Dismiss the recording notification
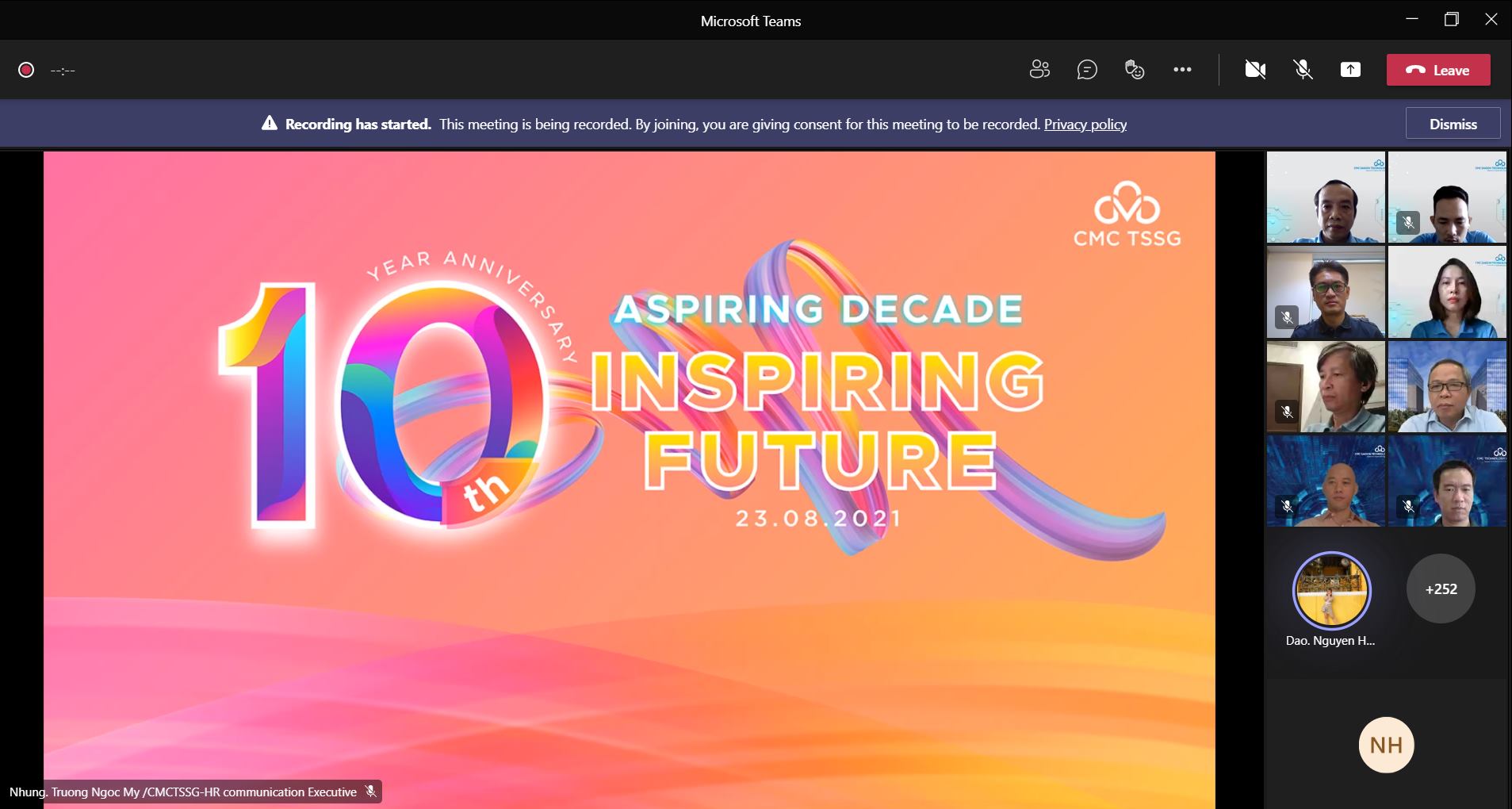The width and height of the screenshot is (1512, 809). click(x=1453, y=124)
